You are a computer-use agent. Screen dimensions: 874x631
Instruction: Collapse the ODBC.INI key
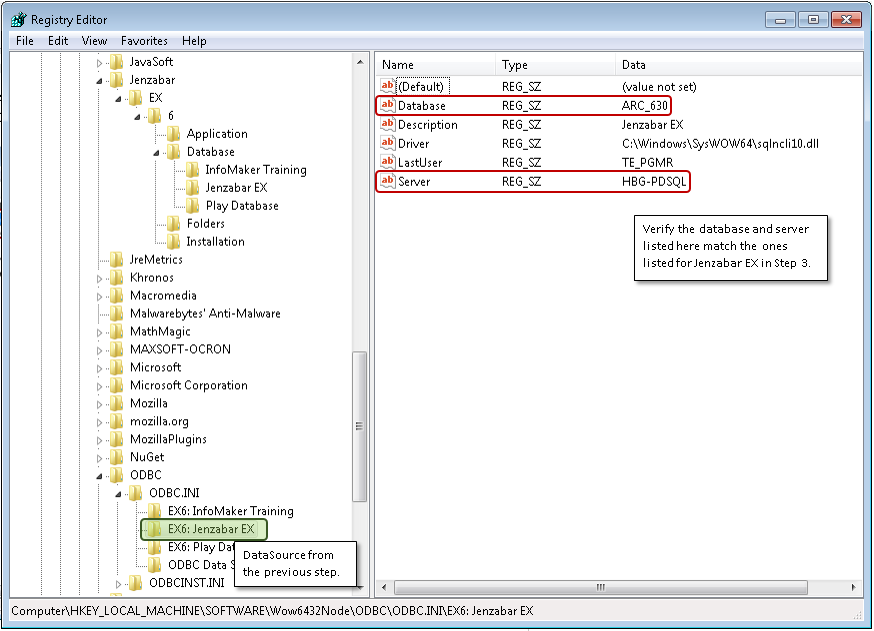118,493
